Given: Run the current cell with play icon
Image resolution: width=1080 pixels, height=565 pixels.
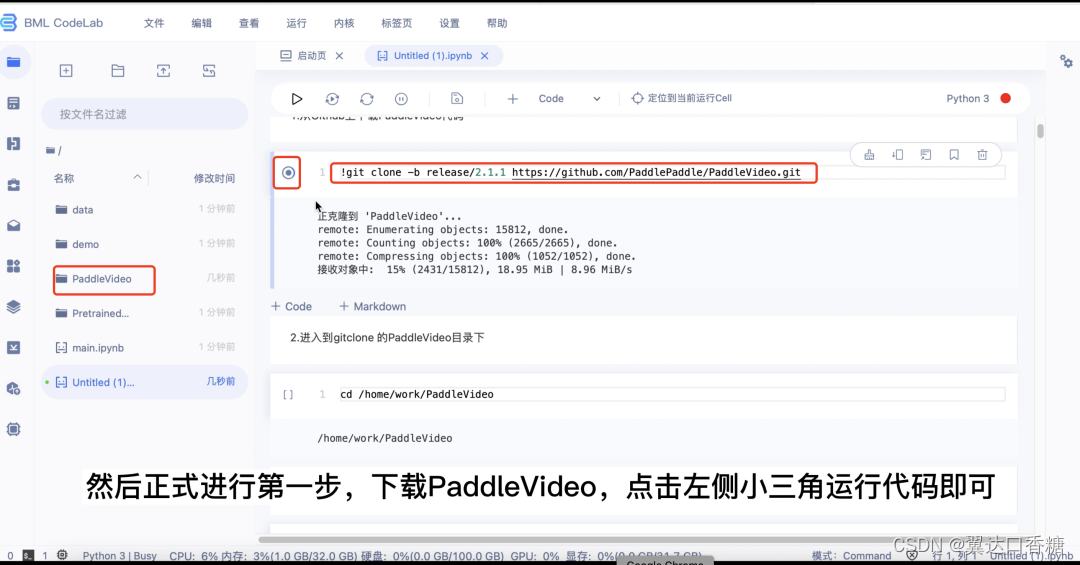Looking at the screenshot, I should (296, 99).
